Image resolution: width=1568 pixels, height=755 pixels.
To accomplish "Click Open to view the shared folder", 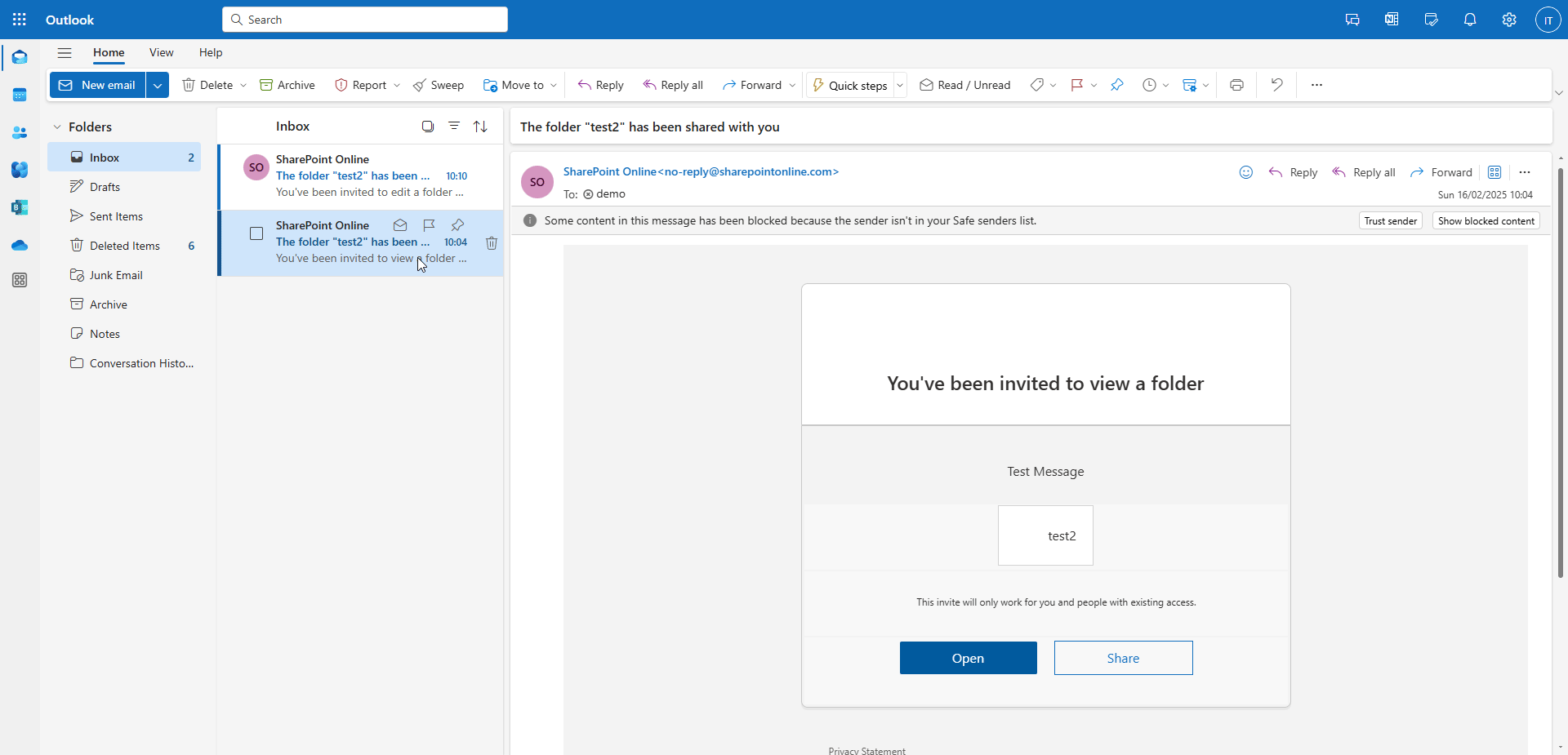I will pyautogui.click(x=968, y=657).
